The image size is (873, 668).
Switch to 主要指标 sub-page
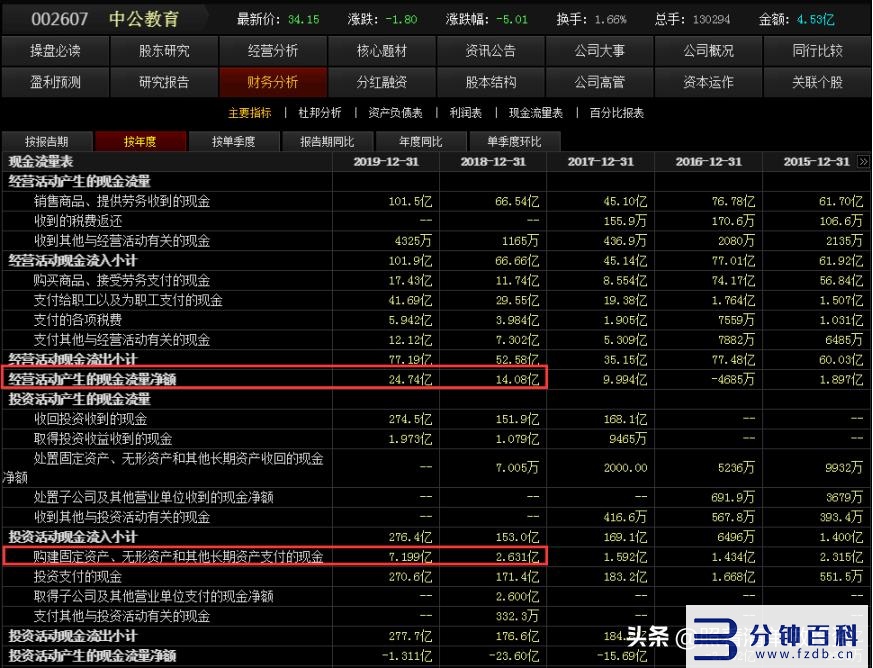tap(249, 113)
